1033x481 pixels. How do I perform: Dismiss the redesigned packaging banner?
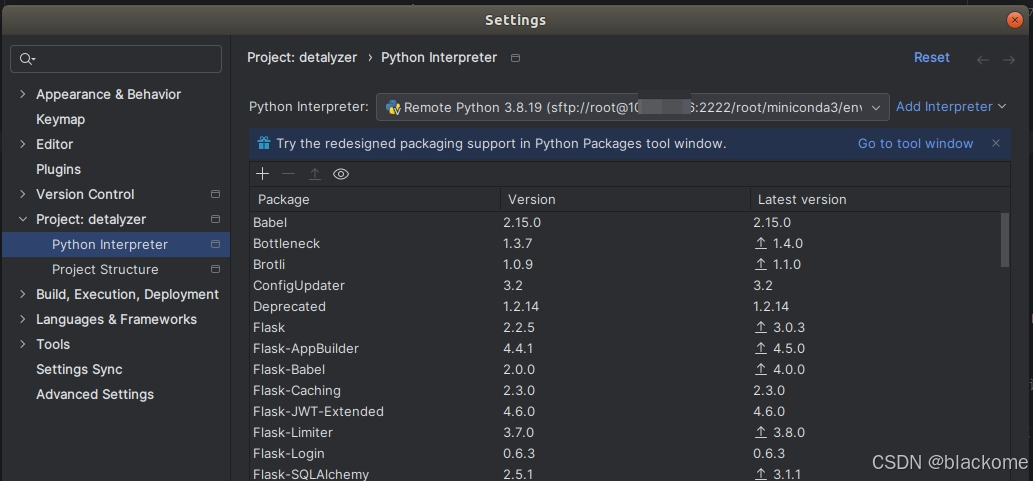(x=996, y=143)
